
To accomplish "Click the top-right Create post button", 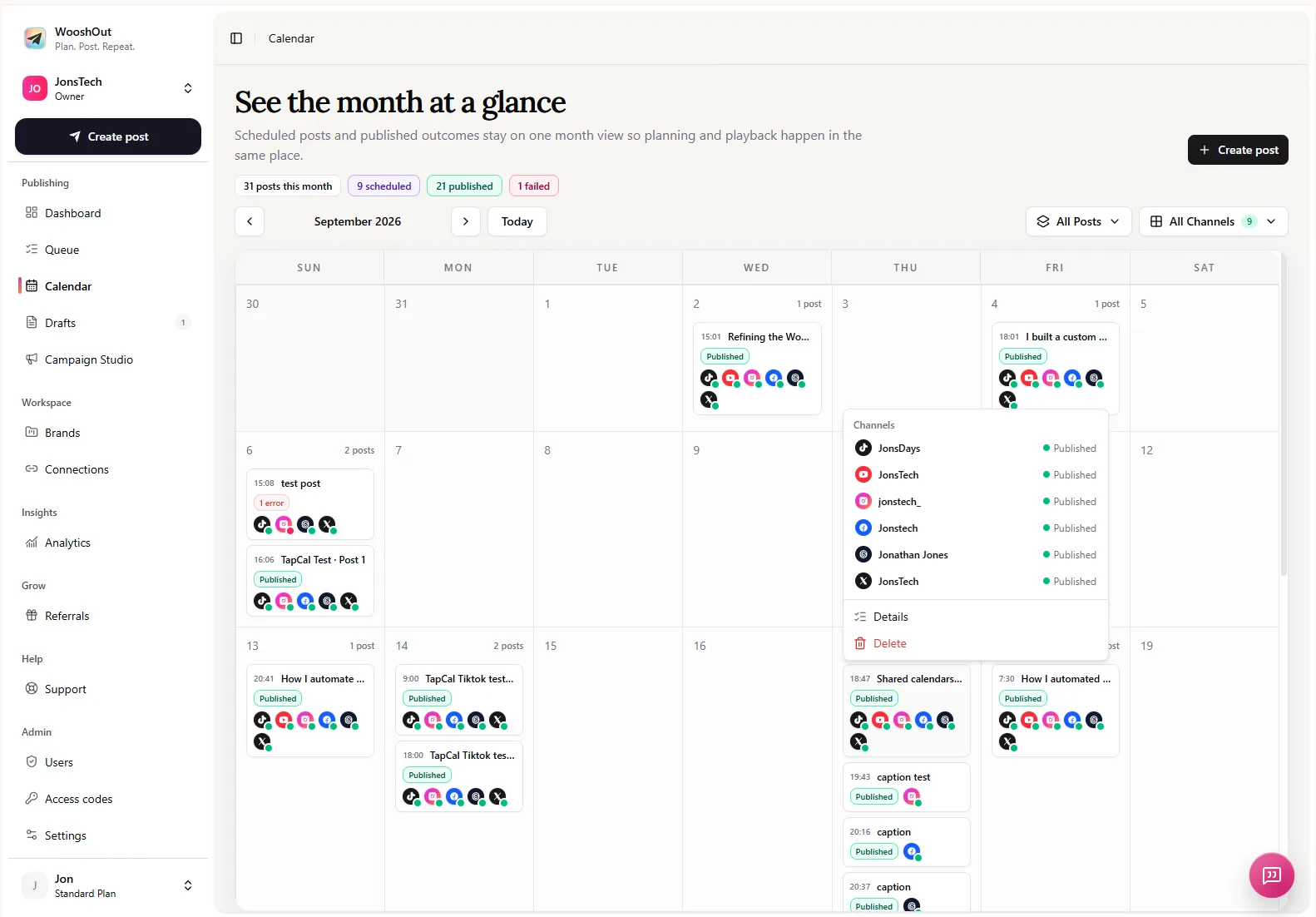I will point(1238,150).
